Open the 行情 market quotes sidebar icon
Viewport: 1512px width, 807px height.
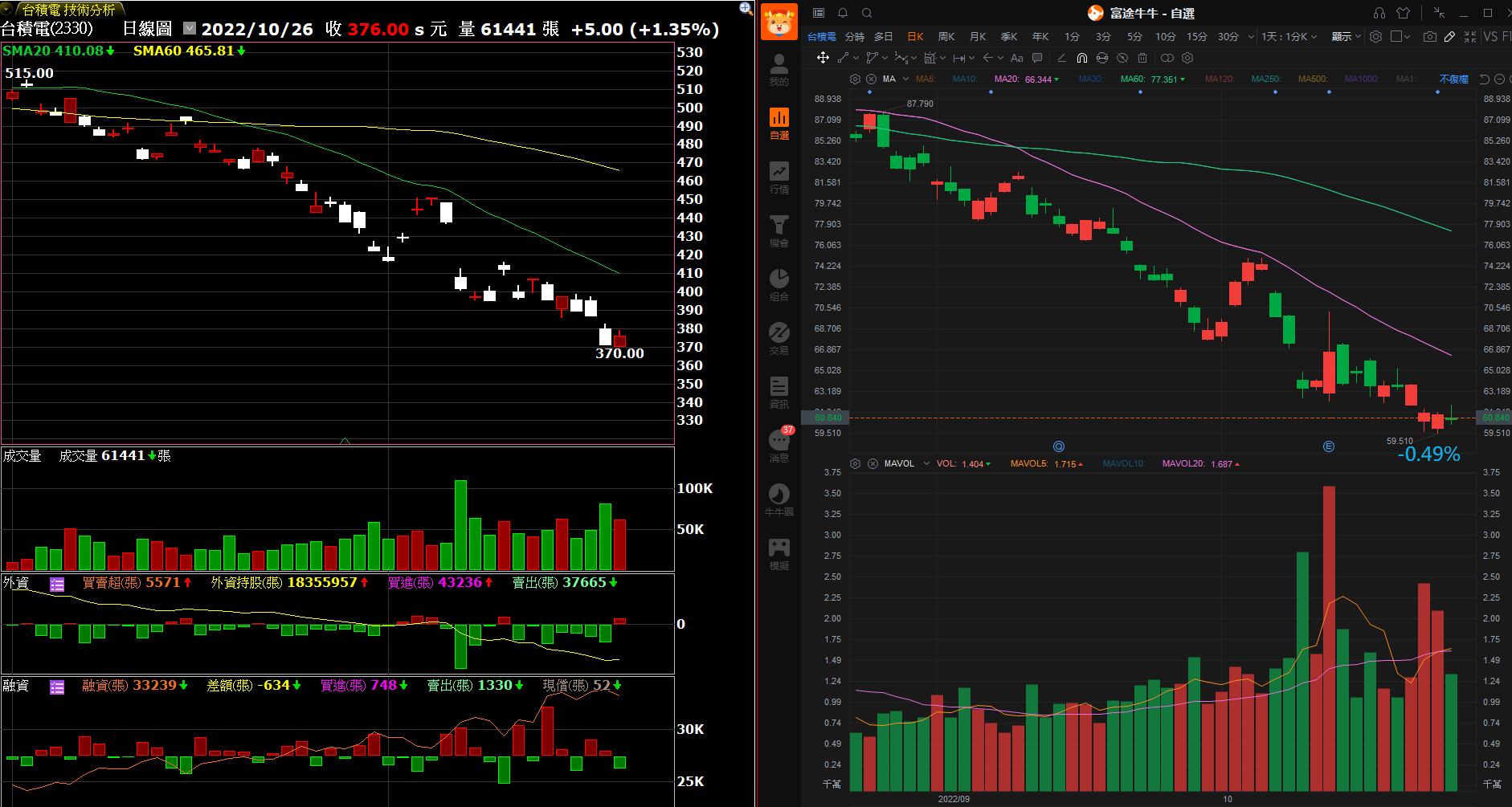[x=778, y=177]
